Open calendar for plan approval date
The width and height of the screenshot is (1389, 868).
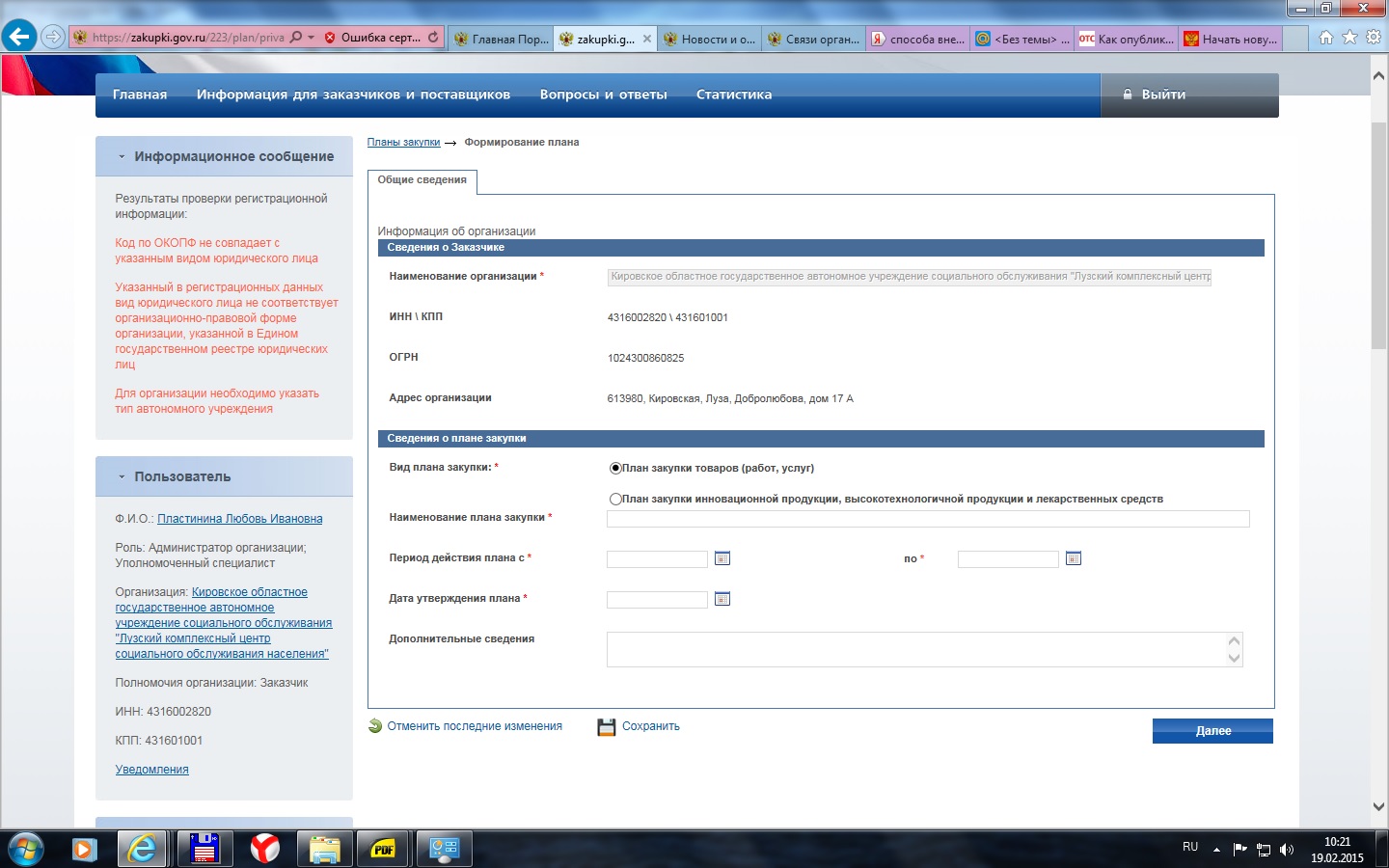[722, 599]
